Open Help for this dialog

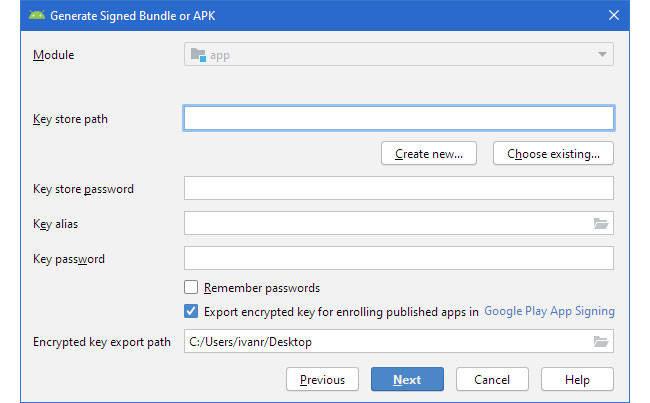577,379
